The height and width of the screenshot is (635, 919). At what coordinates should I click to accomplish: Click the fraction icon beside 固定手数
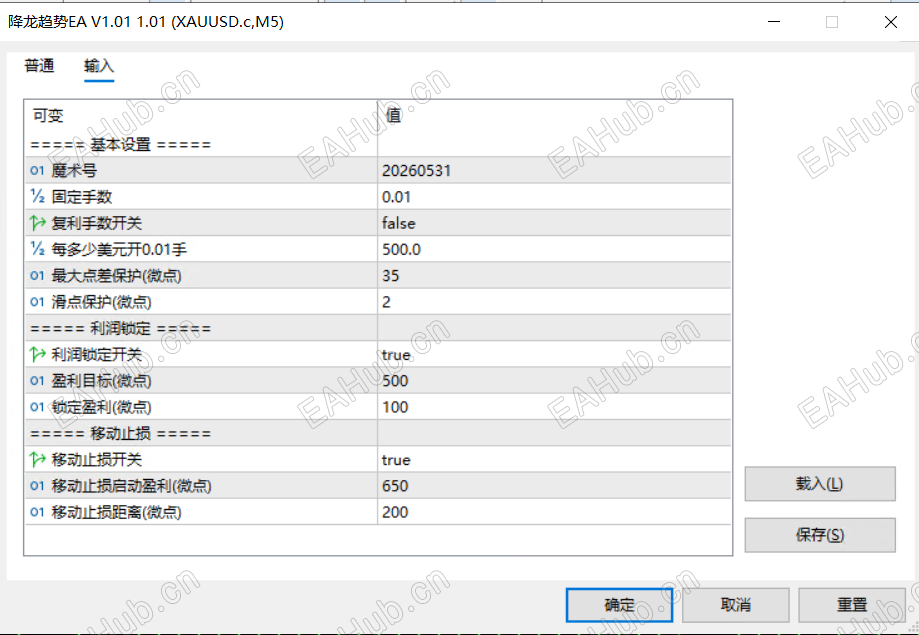click(37, 197)
